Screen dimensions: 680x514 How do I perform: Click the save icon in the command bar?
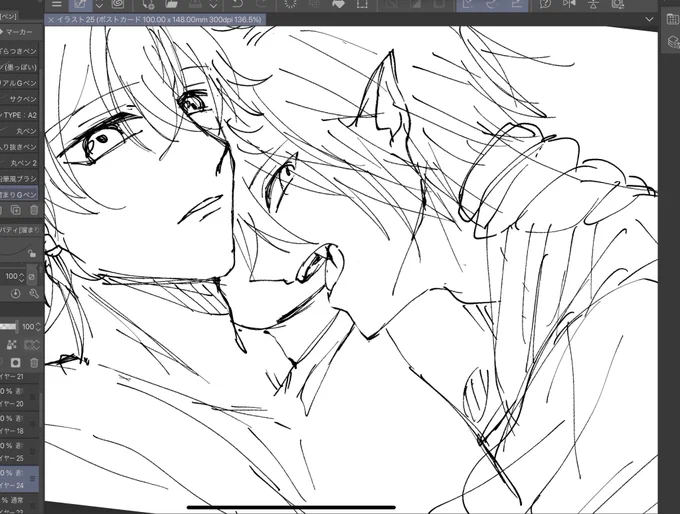tap(195, 4)
